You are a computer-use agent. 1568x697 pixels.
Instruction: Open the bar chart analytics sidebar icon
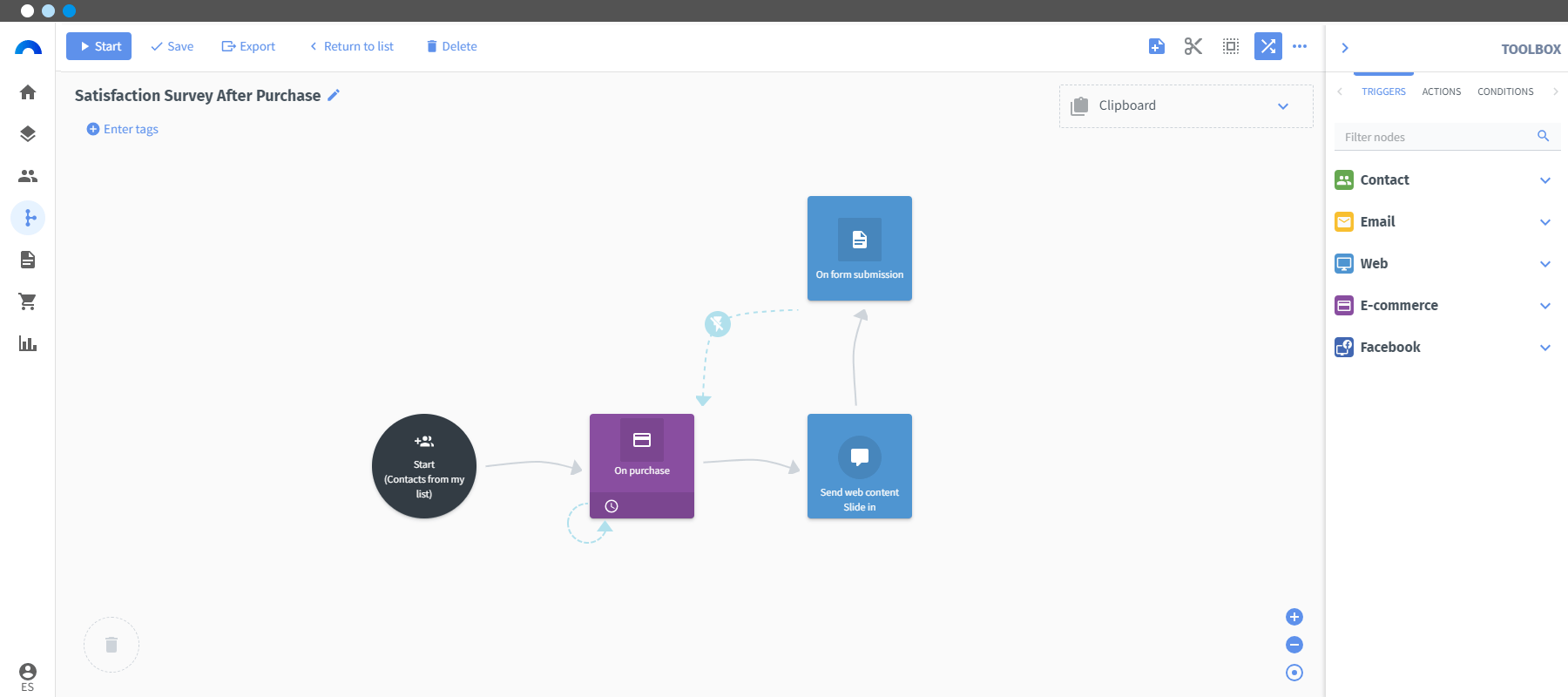(28, 343)
